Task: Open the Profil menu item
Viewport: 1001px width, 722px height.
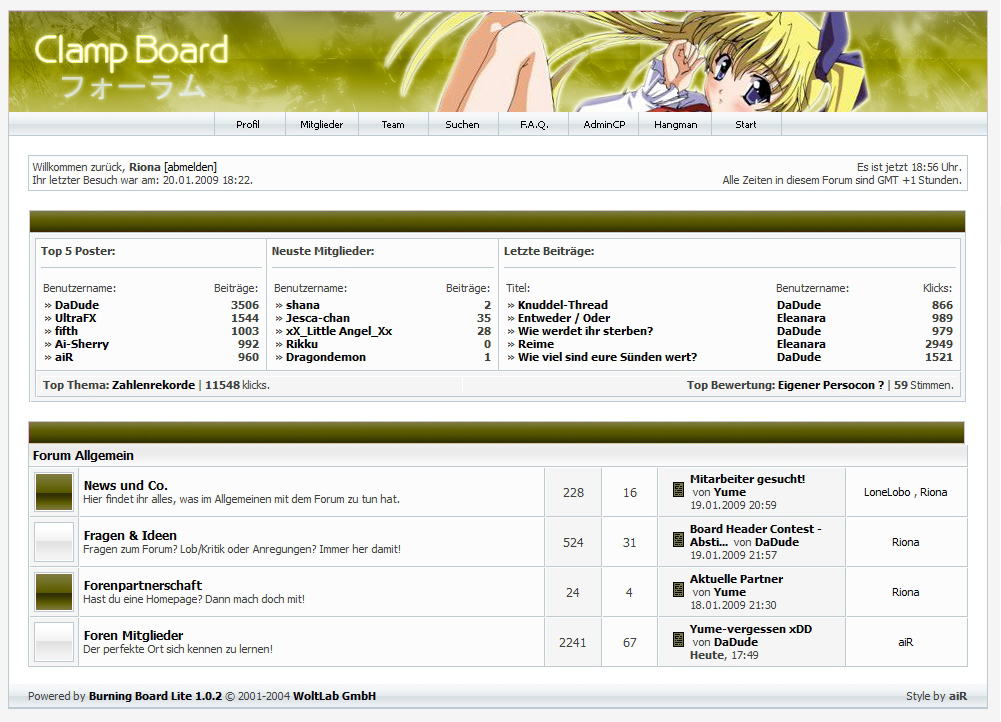Action: (x=248, y=125)
